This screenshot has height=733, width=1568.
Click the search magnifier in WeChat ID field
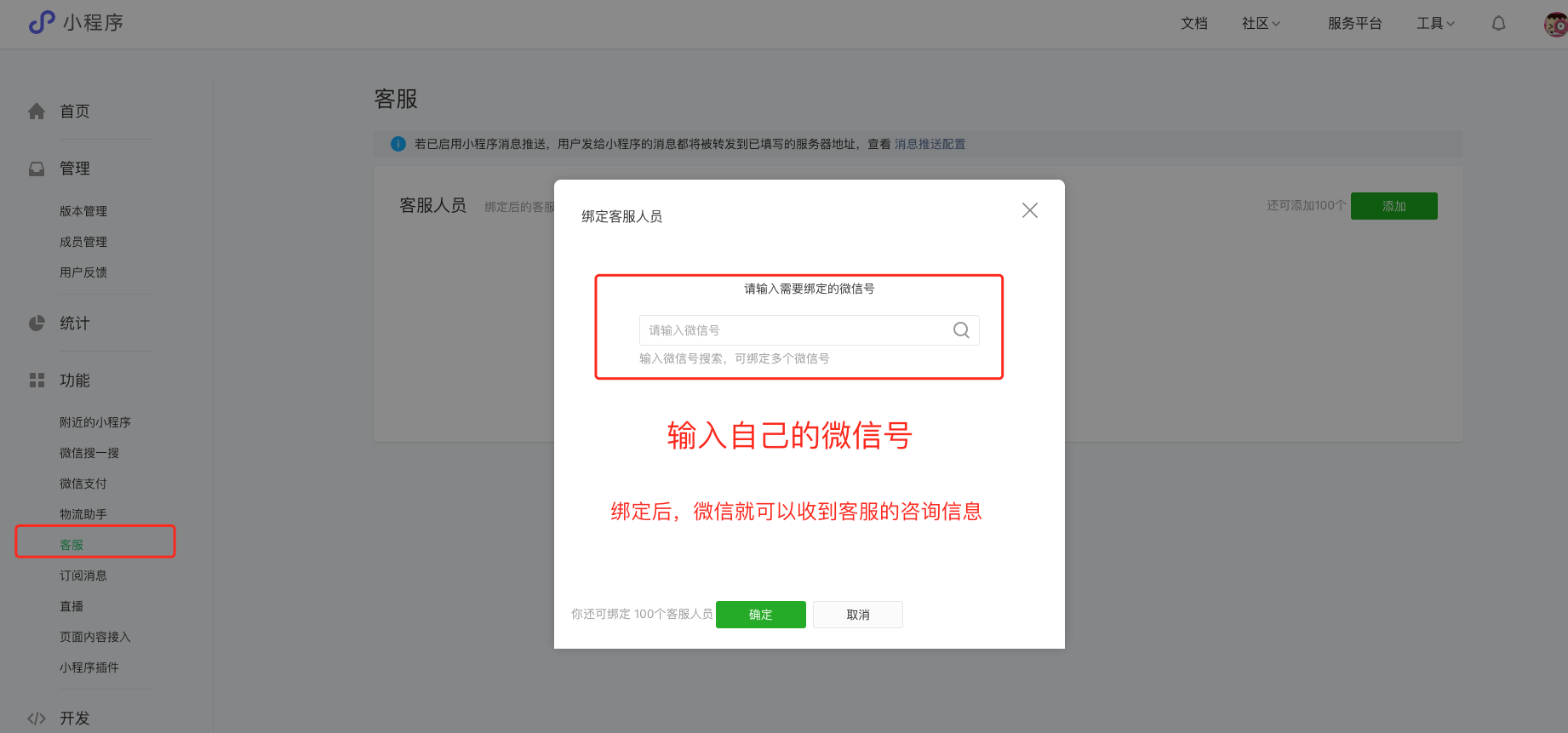point(961,330)
